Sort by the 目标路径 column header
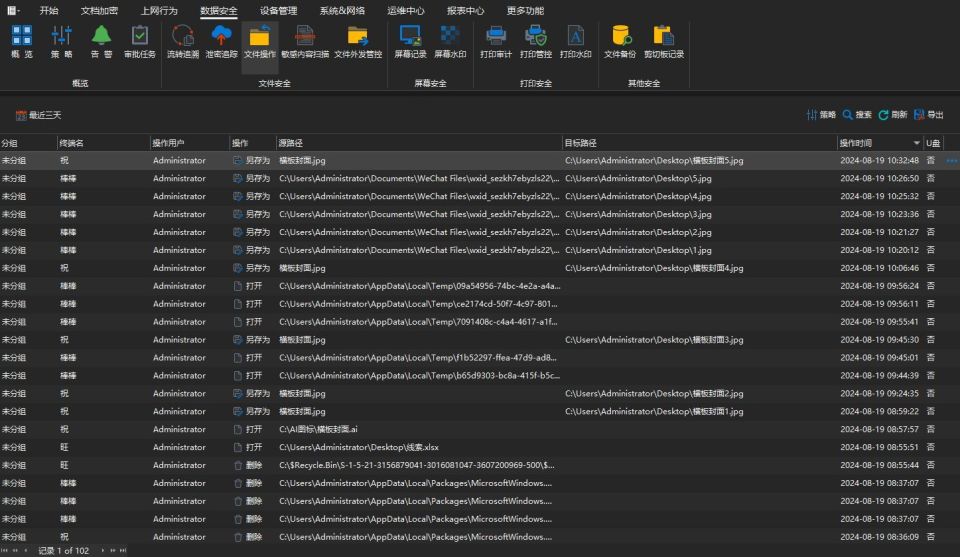The image size is (960, 557). point(699,143)
